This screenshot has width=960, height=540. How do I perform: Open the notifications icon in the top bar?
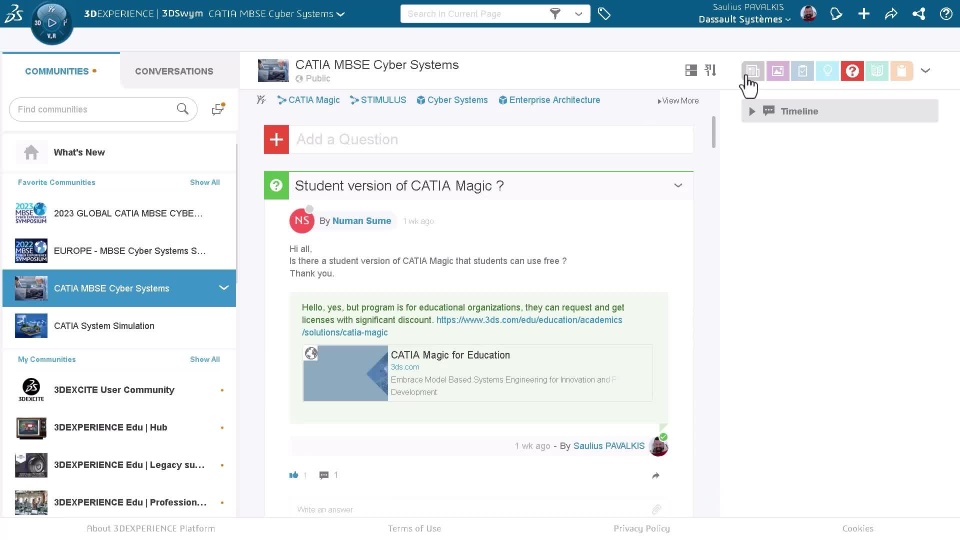(x=836, y=13)
